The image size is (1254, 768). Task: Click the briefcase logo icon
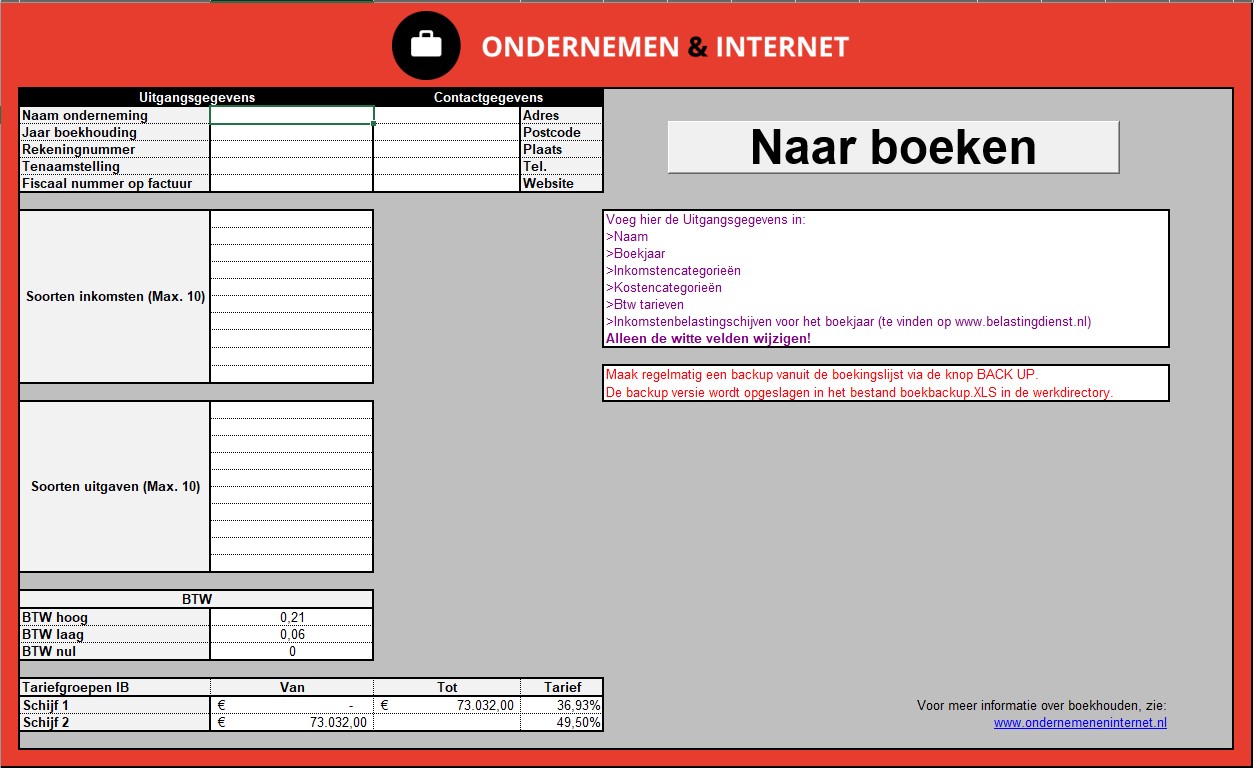pyautogui.click(x=427, y=44)
